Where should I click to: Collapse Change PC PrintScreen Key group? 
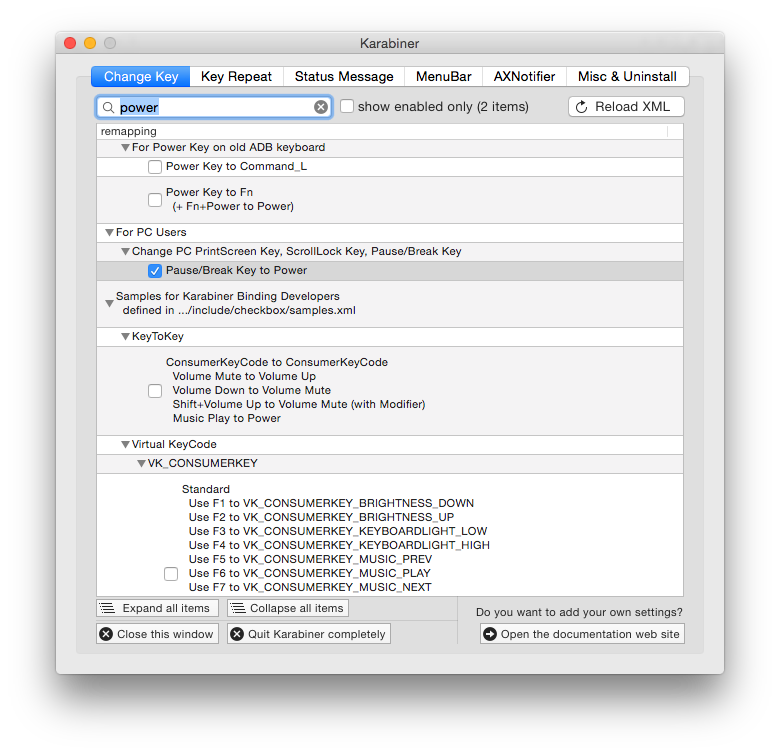(125, 252)
